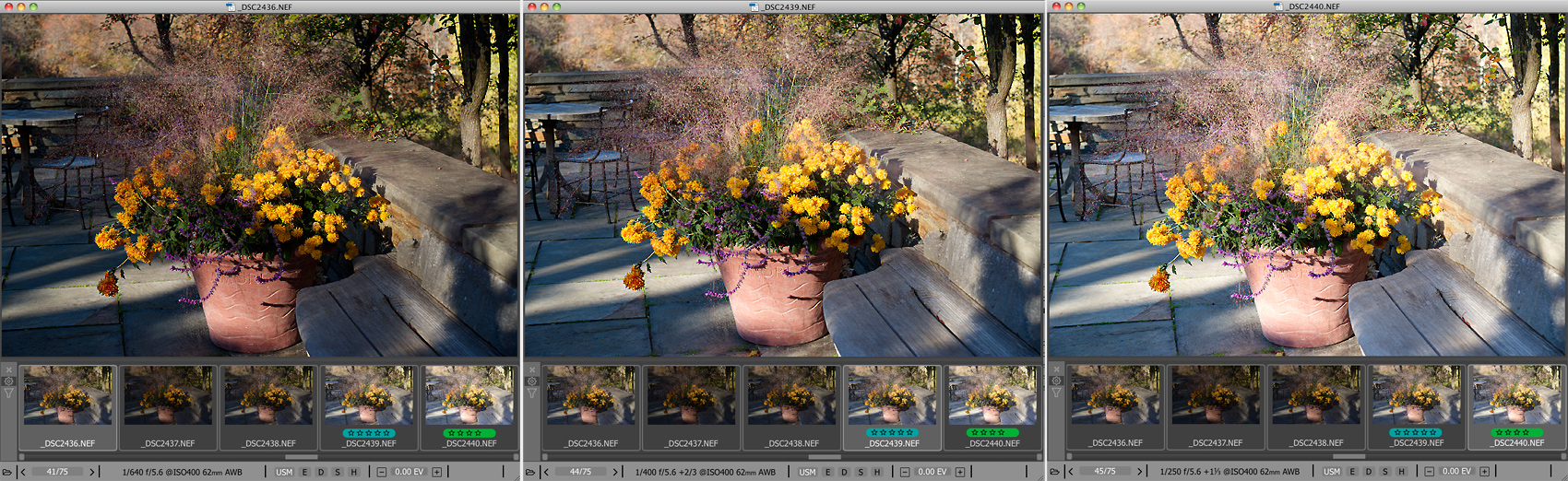The width and height of the screenshot is (1568, 481).
Task: Toggle the D button in the _DSC2439.NEF window
Action: point(844,472)
